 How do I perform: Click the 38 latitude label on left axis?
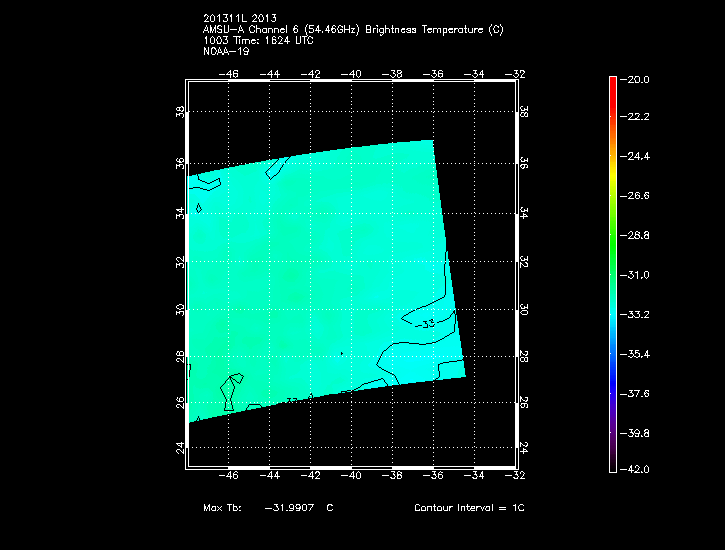coord(181,114)
